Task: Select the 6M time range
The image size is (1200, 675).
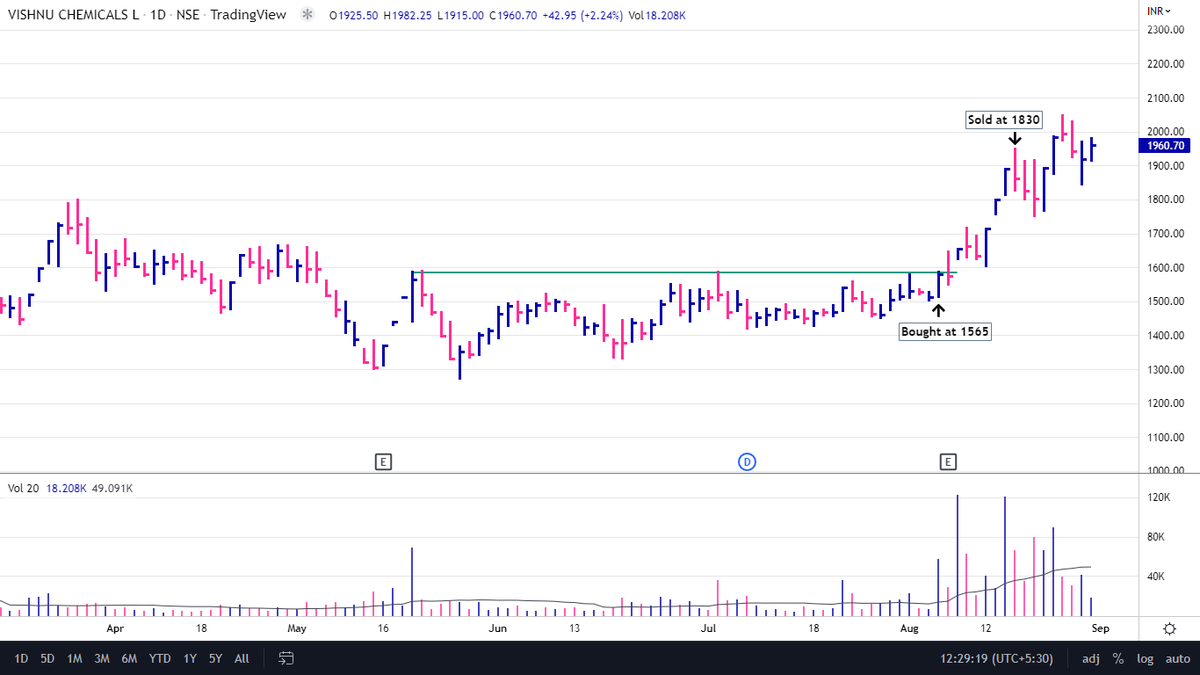Action: click(x=129, y=659)
